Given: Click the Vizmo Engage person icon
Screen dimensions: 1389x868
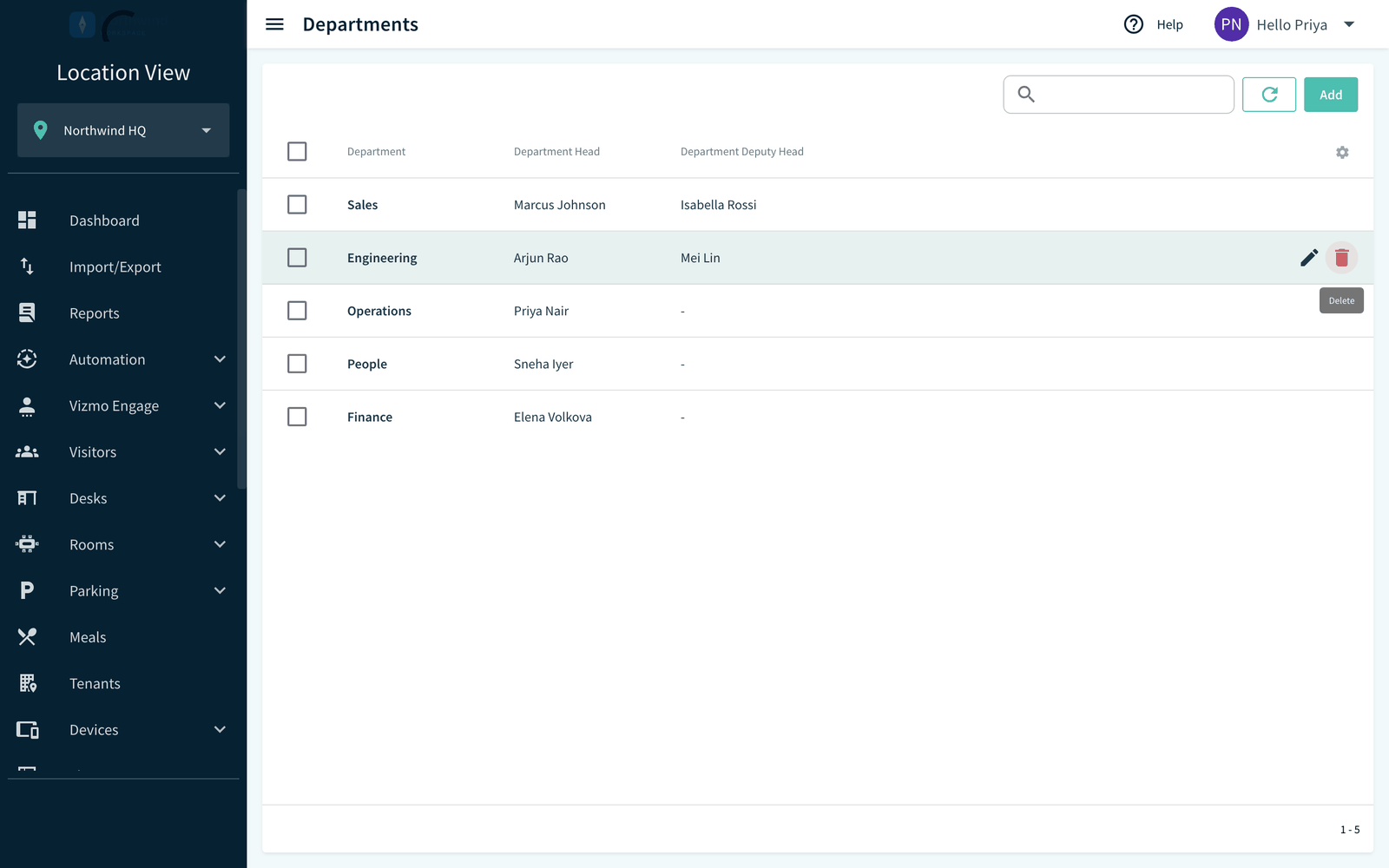Looking at the screenshot, I should coord(27,405).
